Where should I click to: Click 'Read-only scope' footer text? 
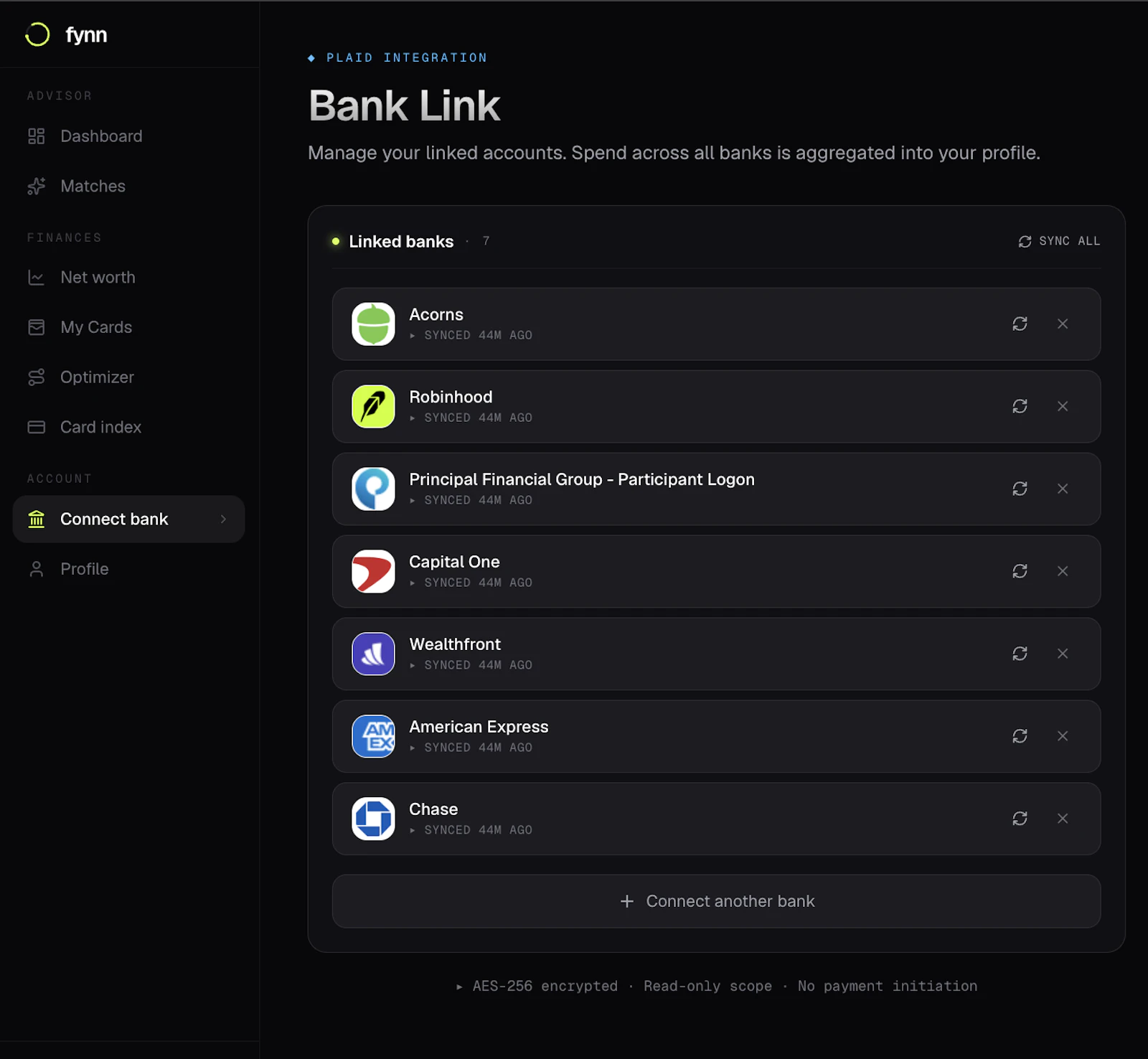(707, 987)
